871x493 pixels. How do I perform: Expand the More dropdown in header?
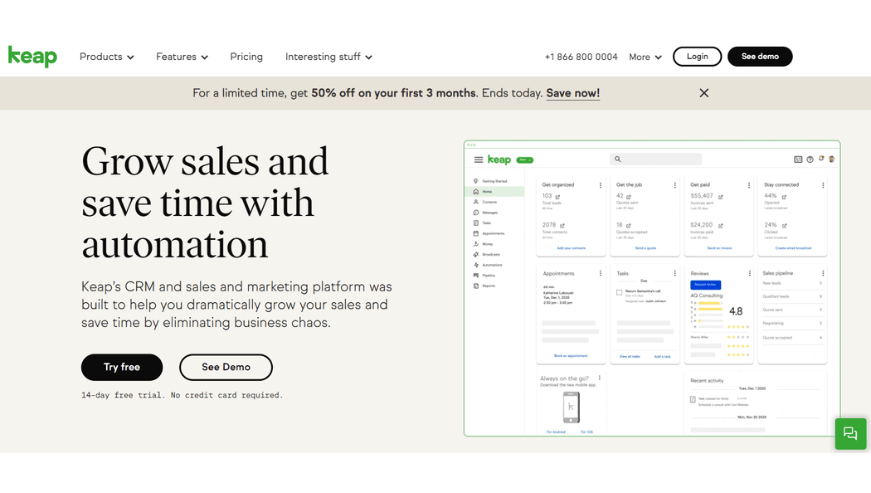click(x=645, y=57)
